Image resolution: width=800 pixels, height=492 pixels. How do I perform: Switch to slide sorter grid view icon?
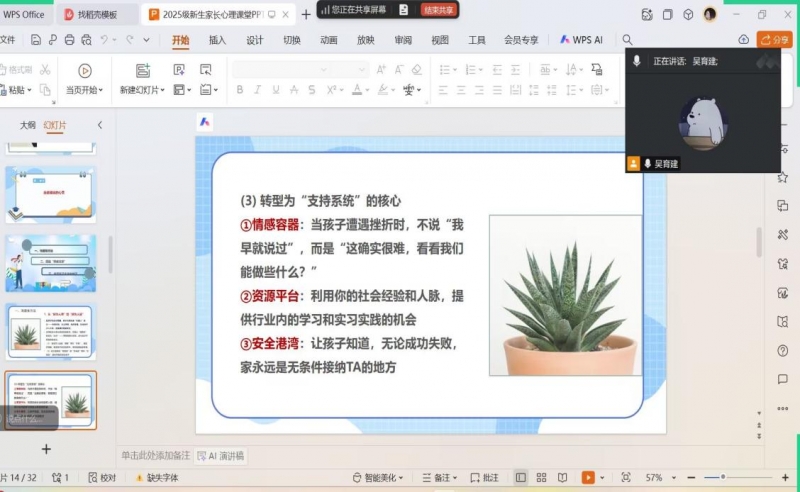(541, 478)
